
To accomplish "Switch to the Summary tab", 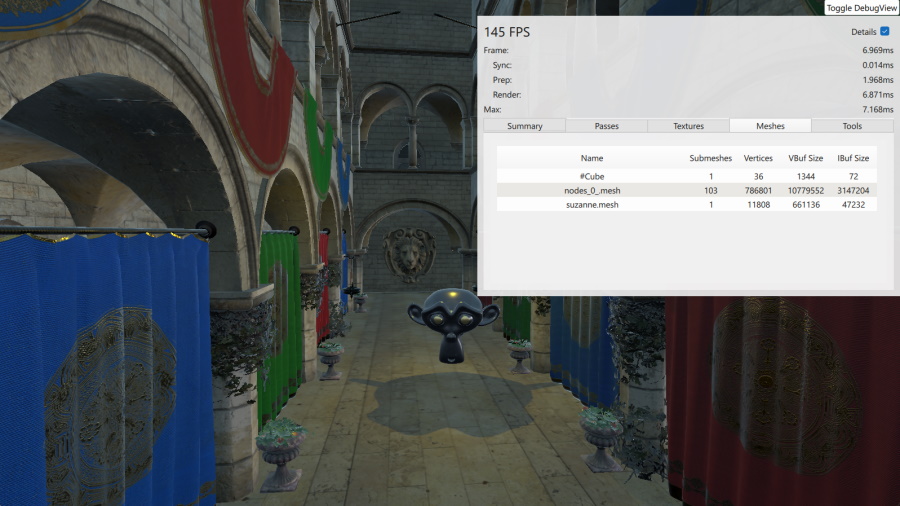I will pos(524,126).
